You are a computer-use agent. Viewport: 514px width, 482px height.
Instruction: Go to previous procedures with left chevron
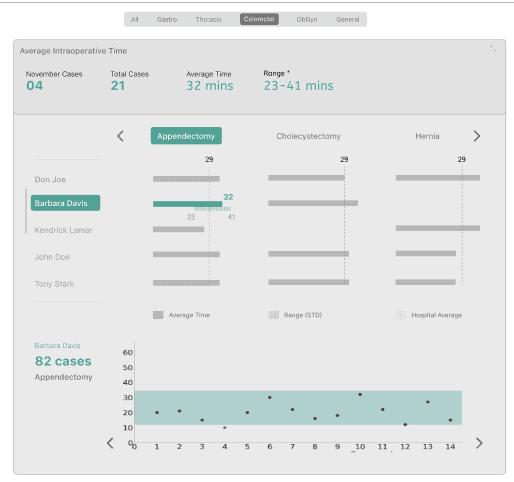pos(120,136)
